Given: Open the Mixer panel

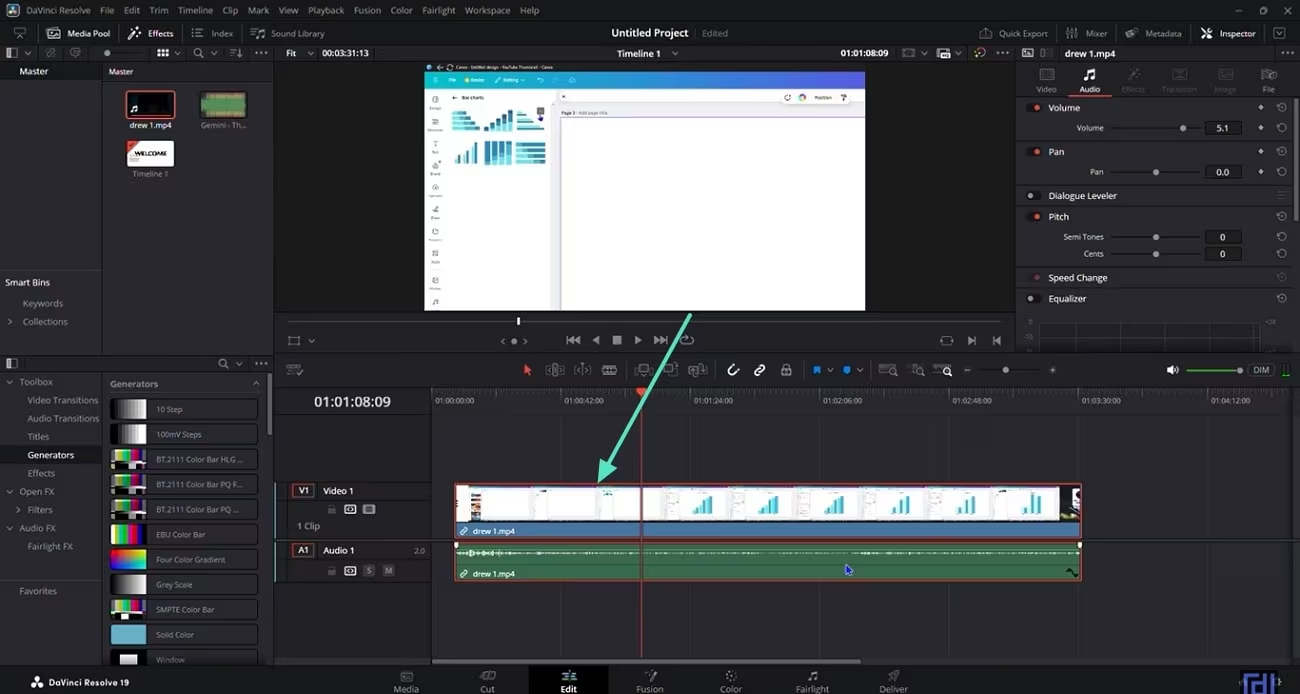Looking at the screenshot, I should coord(1086,33).
